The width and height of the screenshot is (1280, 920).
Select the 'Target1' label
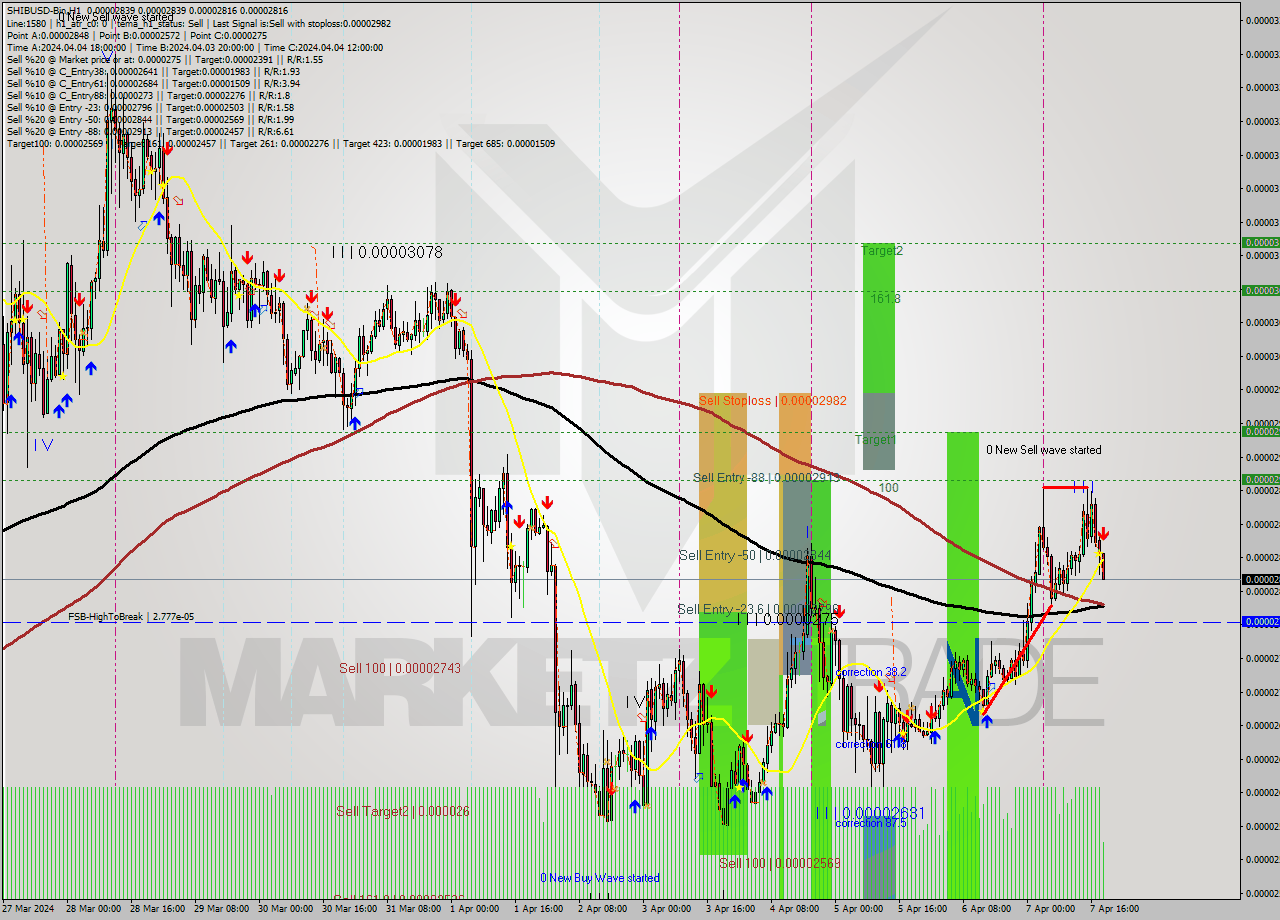876,439
